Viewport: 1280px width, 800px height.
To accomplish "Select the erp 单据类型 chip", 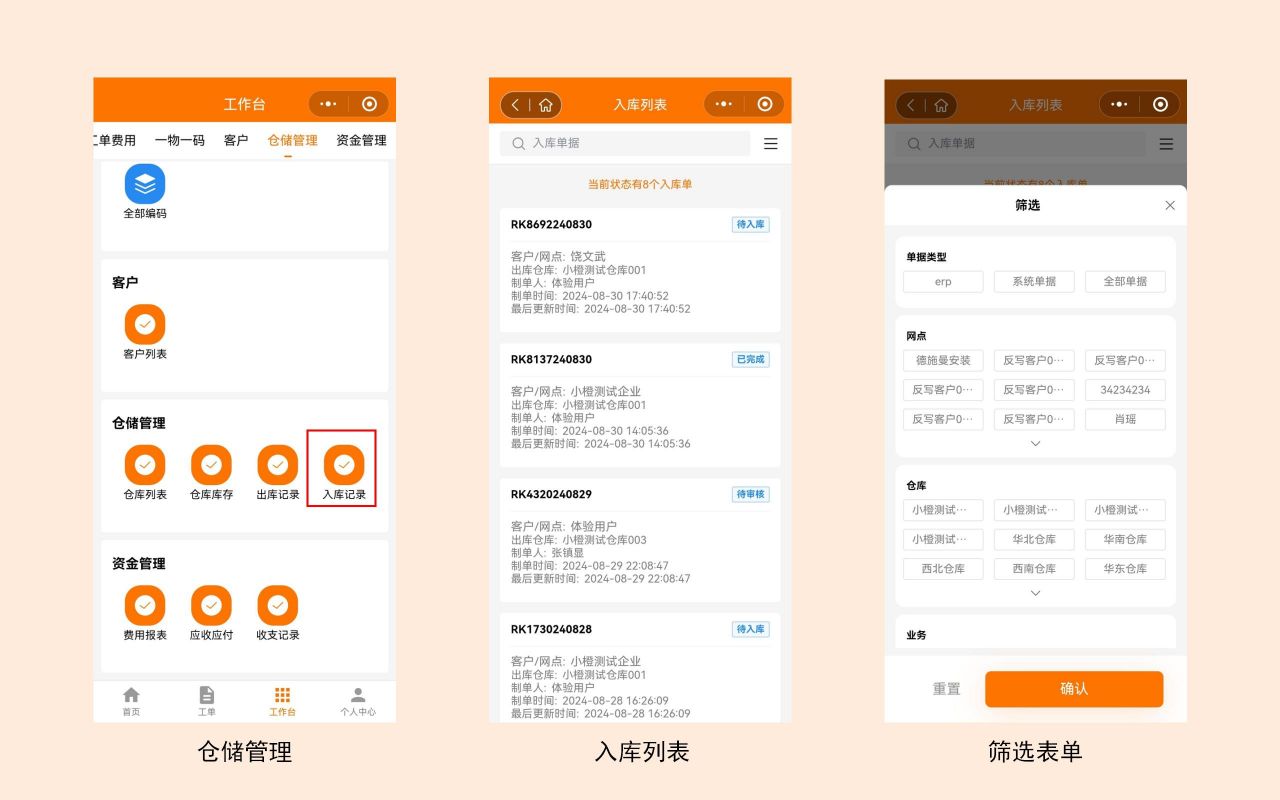I will [x=943, y=282].
